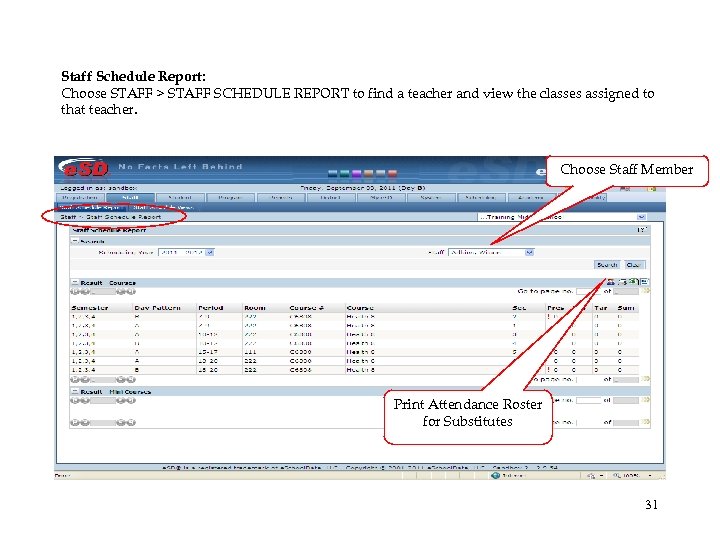The height and width of the screenshot is (540, 720).
Task: Click the Mini Courses Go to page no. field
Action: [588, 400]
